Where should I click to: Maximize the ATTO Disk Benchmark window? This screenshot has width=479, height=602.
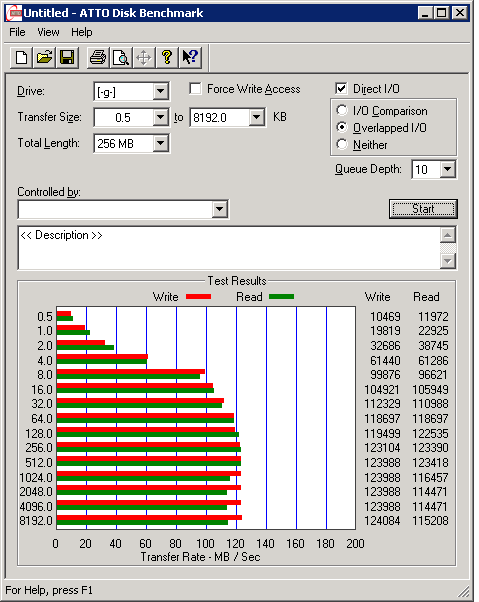[x=441, y=13]
